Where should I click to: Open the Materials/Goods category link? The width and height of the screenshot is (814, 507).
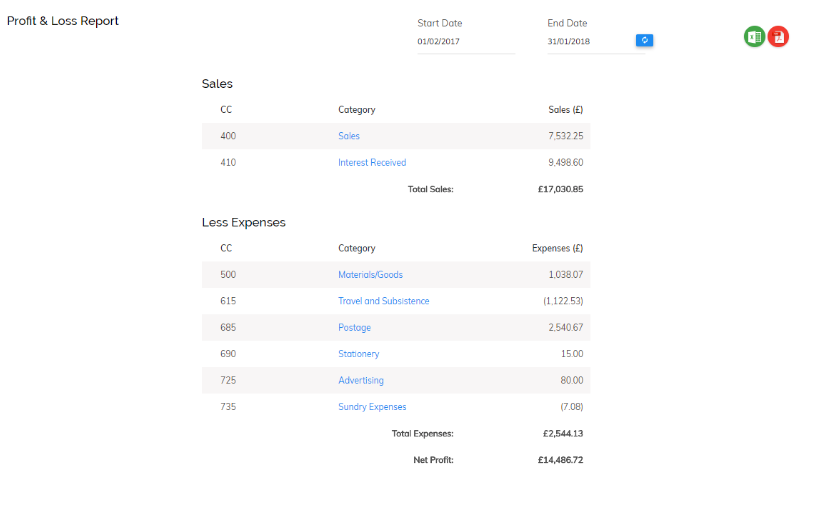[370, 275]
